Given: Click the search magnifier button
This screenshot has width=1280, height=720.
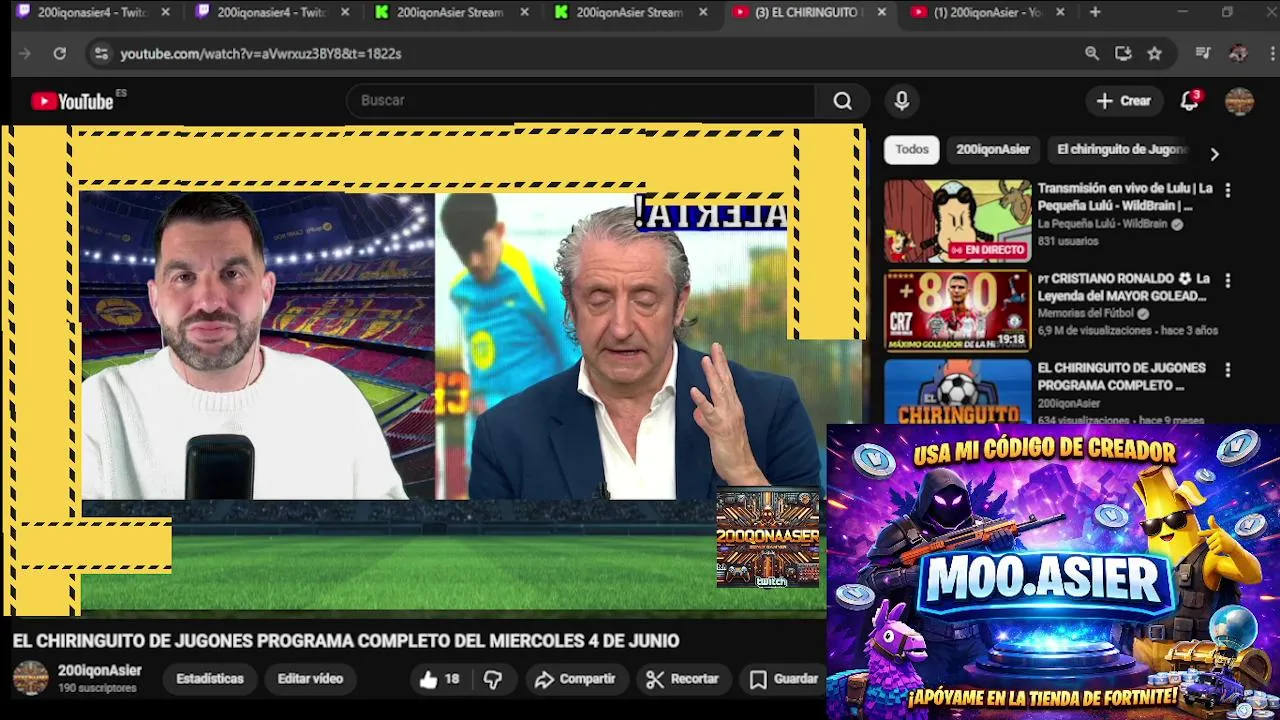Looking at the screenshot, I should [x=843, y=101].
